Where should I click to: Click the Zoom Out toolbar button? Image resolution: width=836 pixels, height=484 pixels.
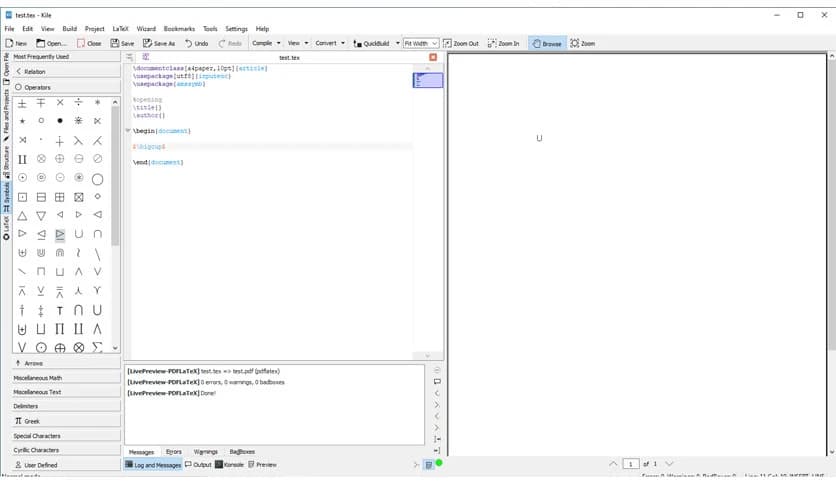461,44
